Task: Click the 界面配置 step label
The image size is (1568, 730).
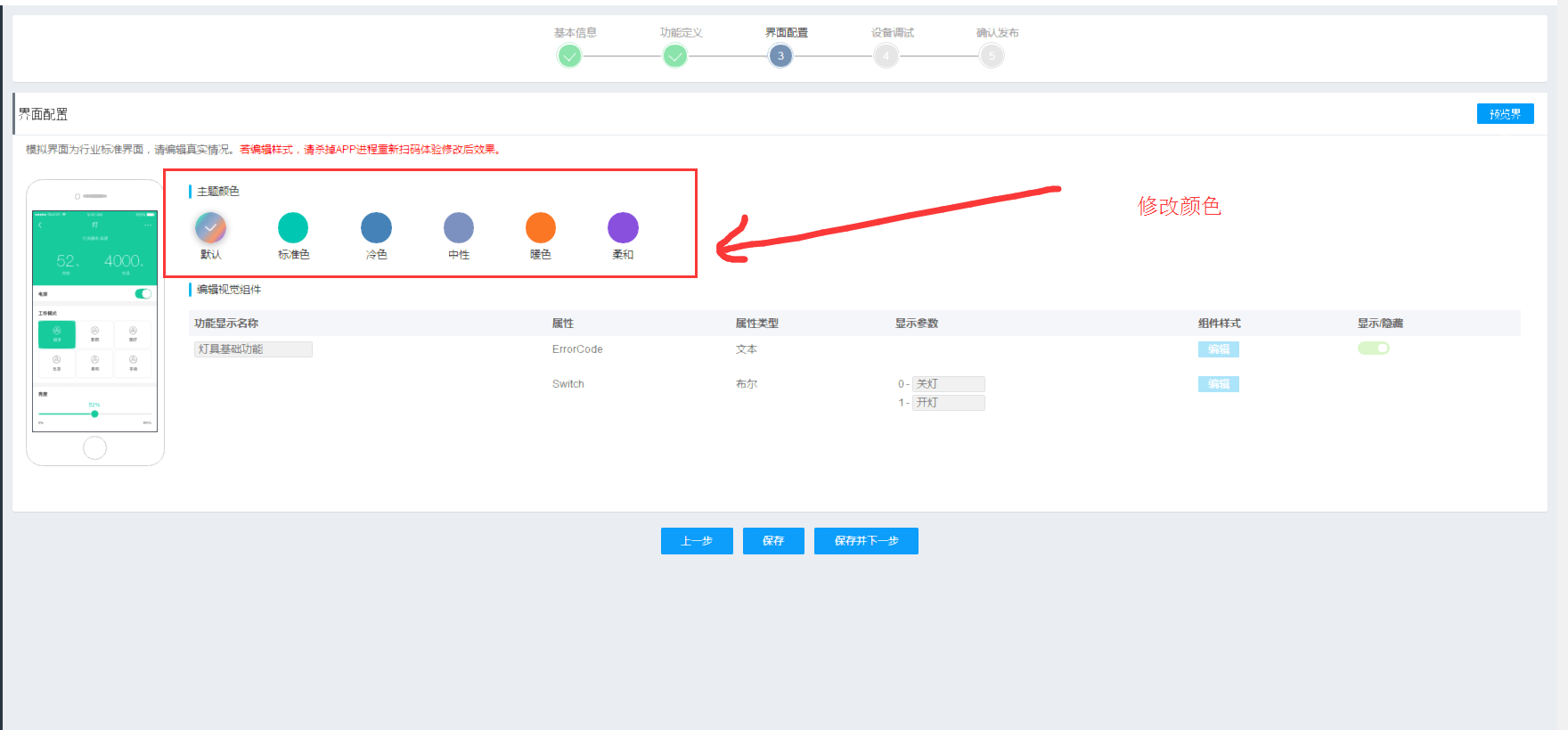Action: pyautogui.click(x=787, y=33)
